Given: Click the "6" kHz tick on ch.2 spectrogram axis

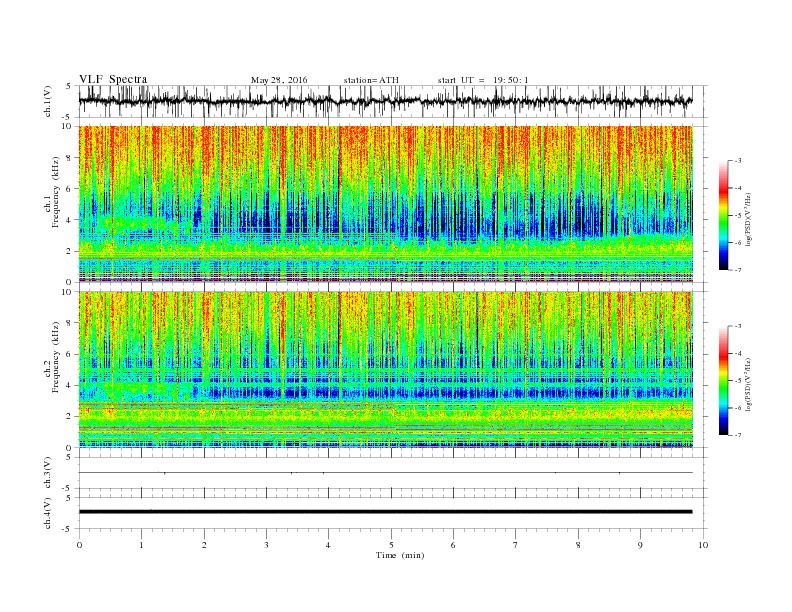Looking at the screenshot, I should (69, 354).
